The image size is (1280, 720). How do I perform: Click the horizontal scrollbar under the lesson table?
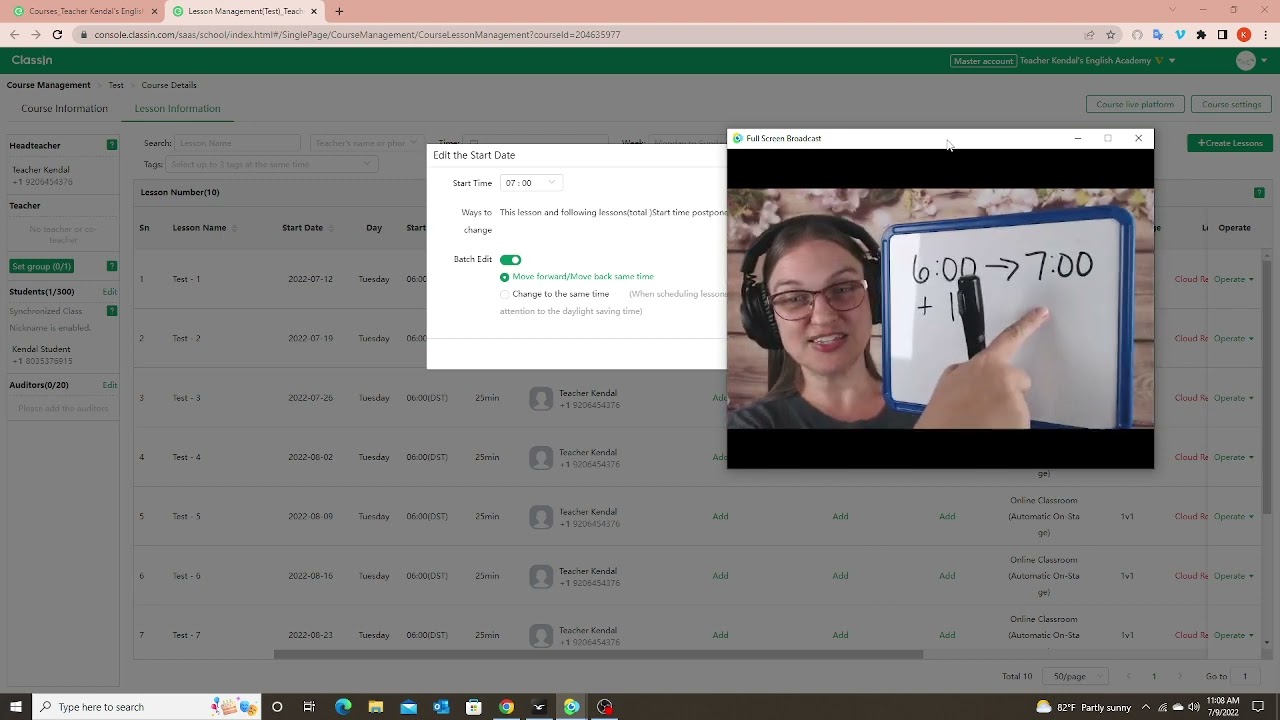(598, 655)
